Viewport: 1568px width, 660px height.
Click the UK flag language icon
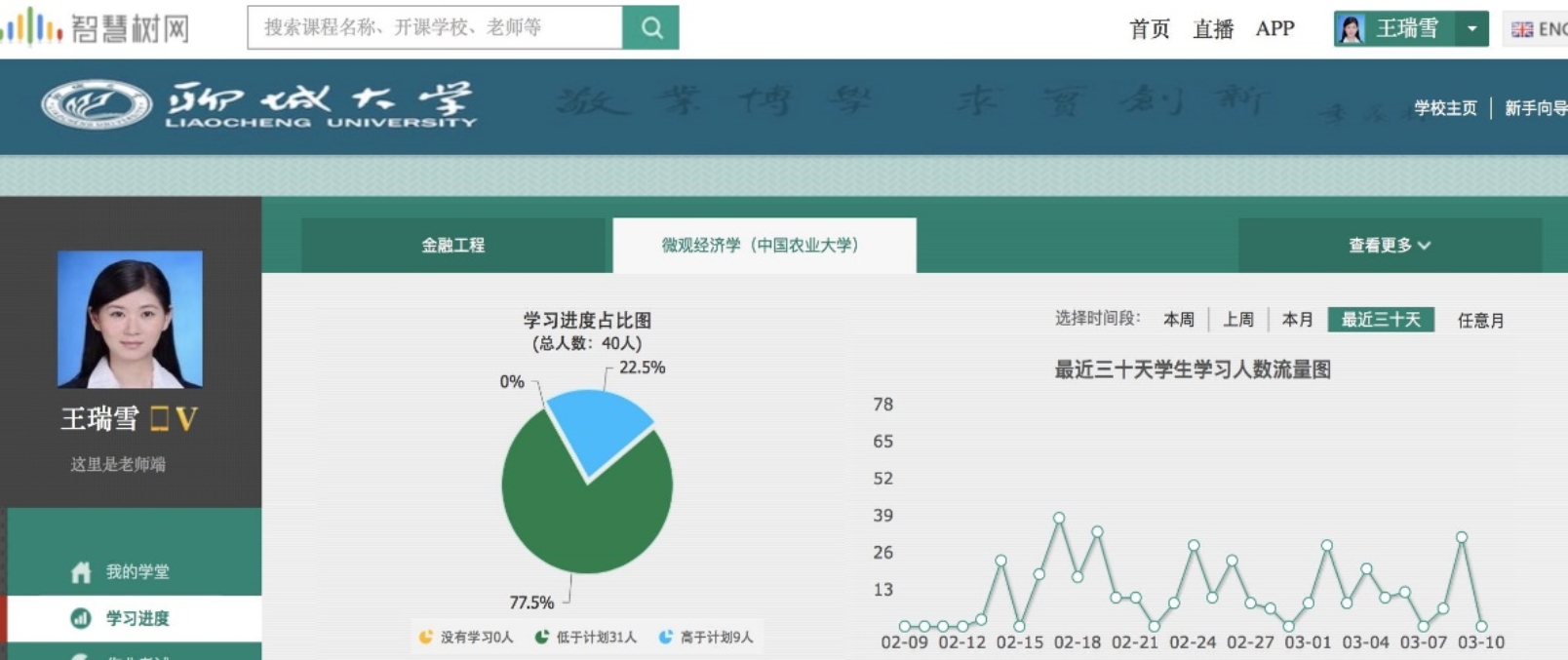[x=1521, y=29]
